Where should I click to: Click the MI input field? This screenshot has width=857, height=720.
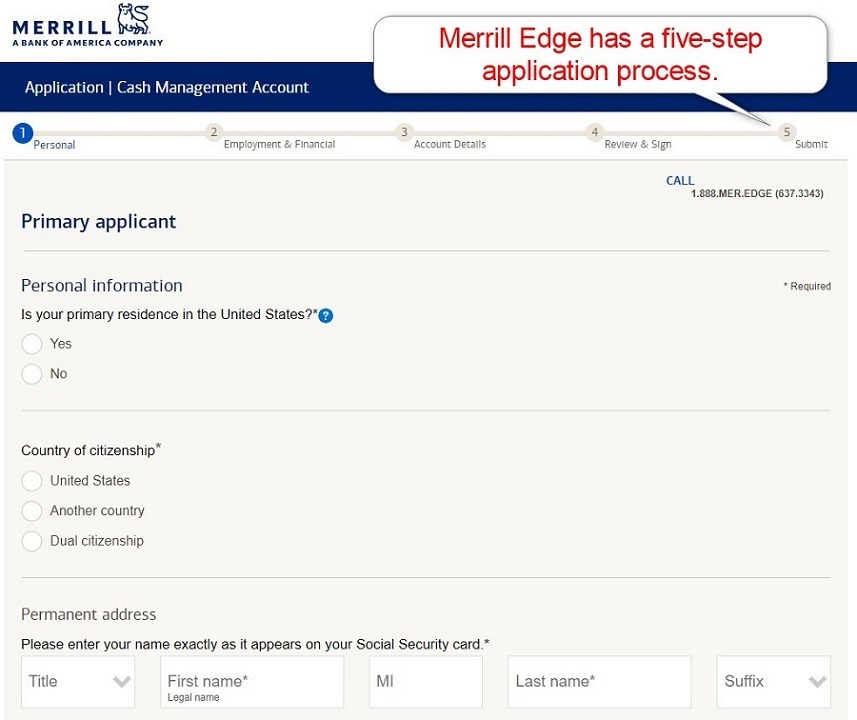[x=425, y=681]
